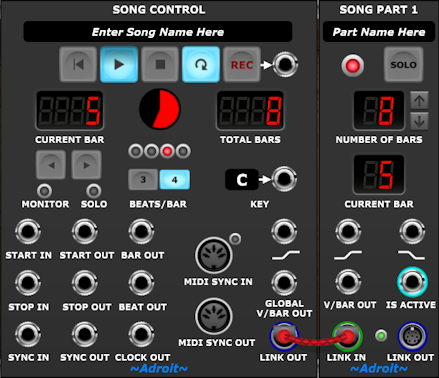Toggle the loop transport button
439x378 pixels.
(x=201, y=64)
